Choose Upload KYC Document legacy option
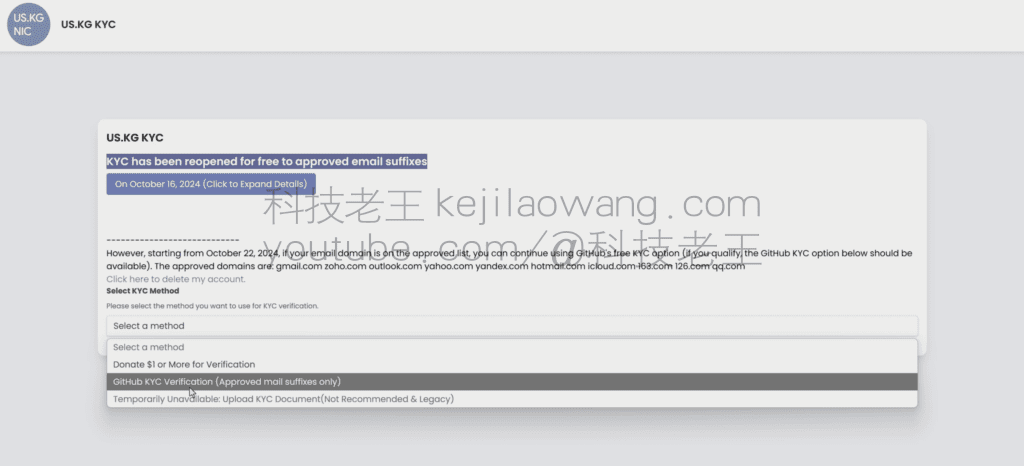Viewport: 1024px width, 466px height. [512, 399]
